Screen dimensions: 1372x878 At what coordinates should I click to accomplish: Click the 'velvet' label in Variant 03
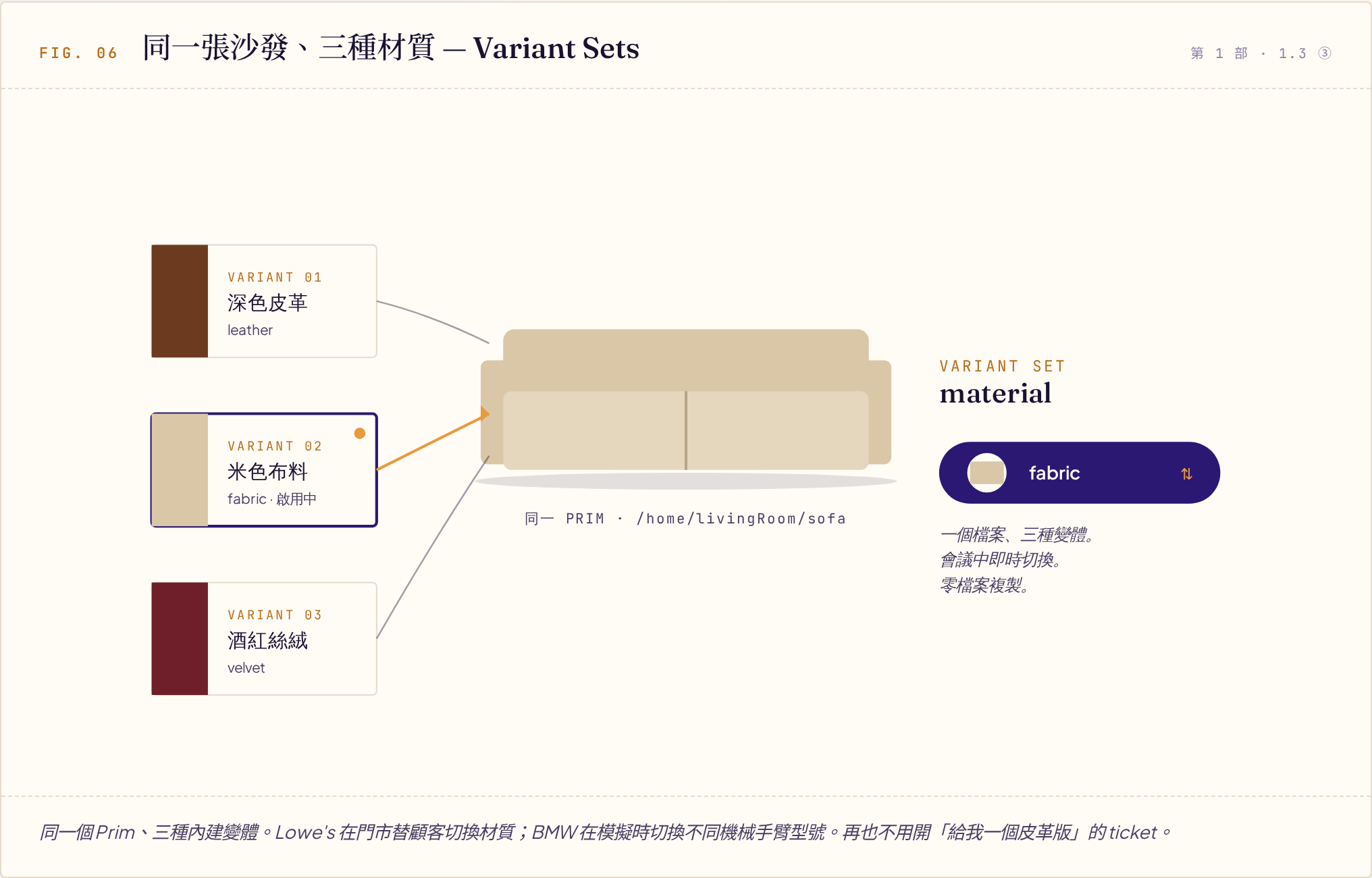coord(246,668)
